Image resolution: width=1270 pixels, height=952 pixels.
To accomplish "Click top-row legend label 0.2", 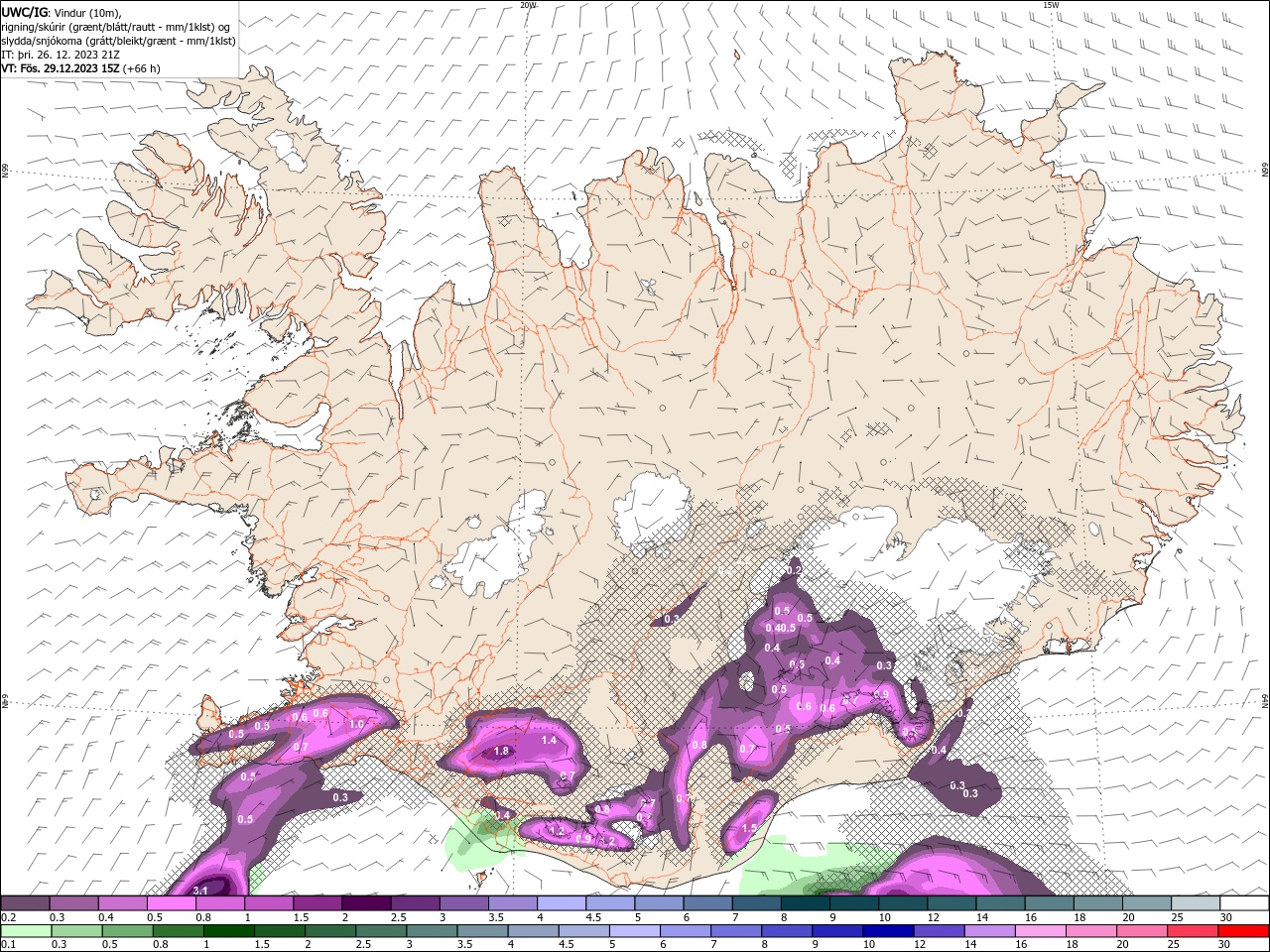I will [x=9, y=917].
